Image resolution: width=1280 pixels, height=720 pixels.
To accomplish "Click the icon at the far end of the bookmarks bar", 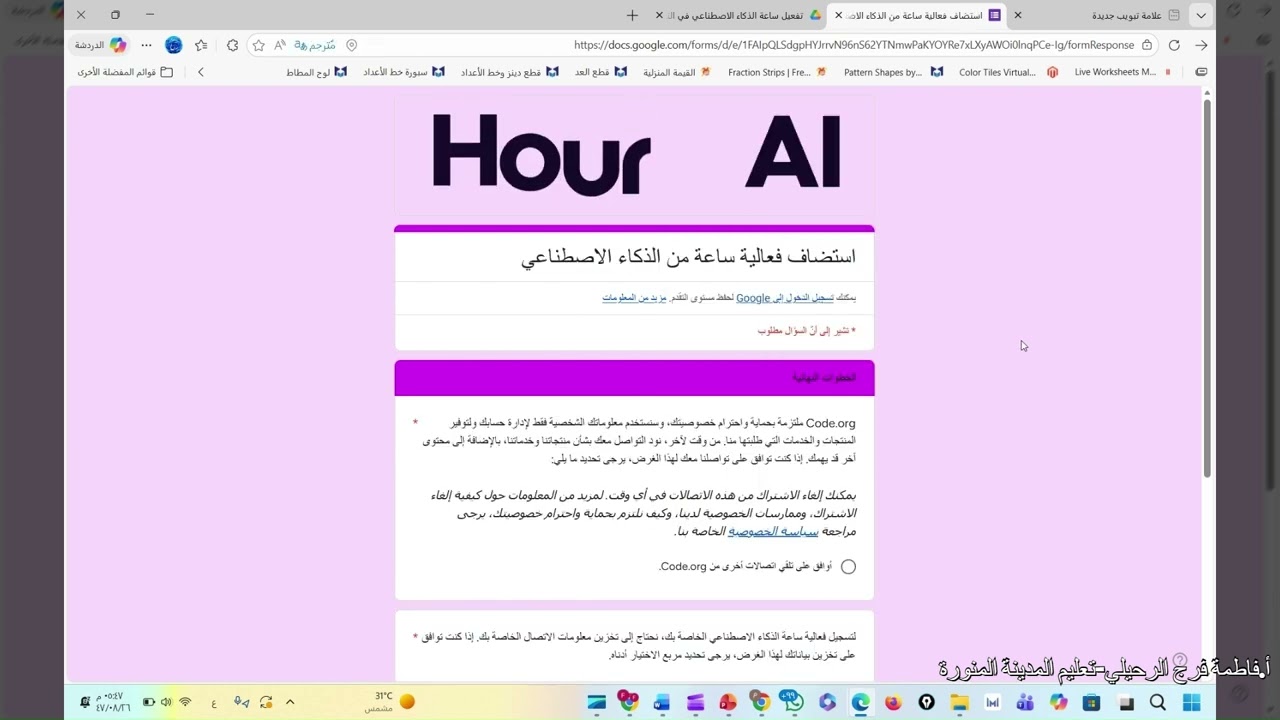I will coord(1201,72).
